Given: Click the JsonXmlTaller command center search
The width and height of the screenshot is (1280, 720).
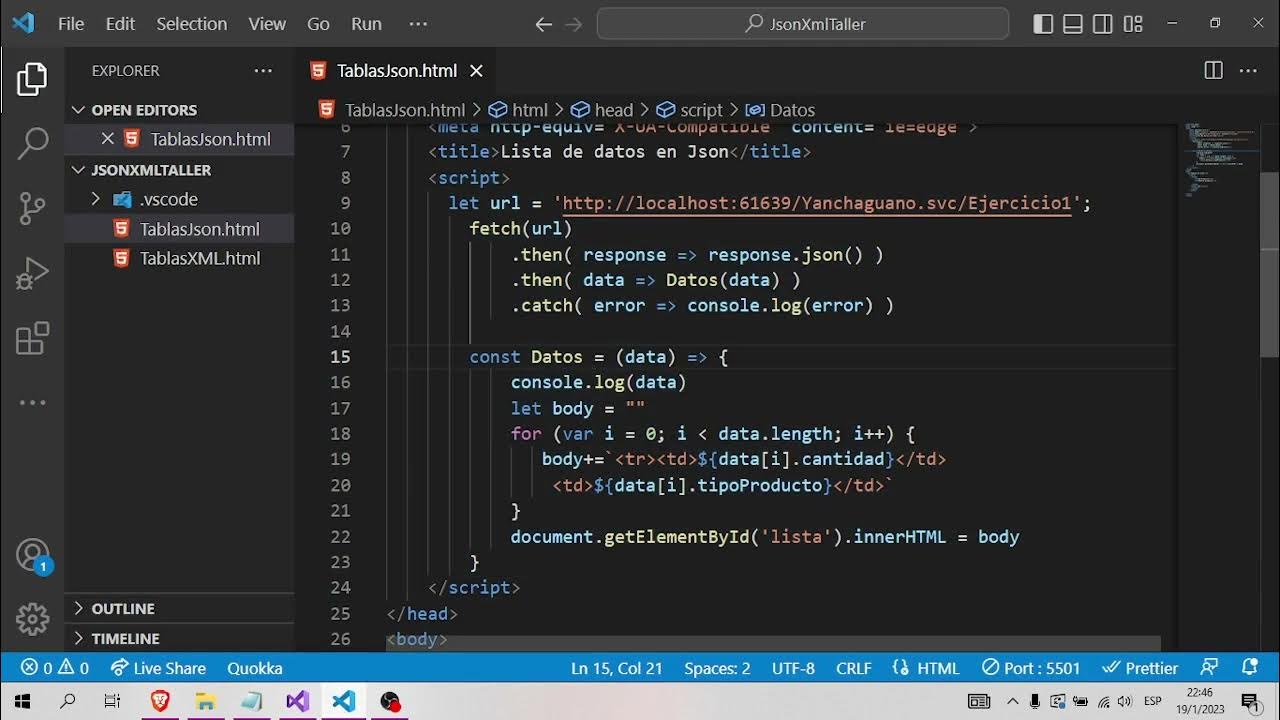Looking at the screenshot, I should pos(803,24).
